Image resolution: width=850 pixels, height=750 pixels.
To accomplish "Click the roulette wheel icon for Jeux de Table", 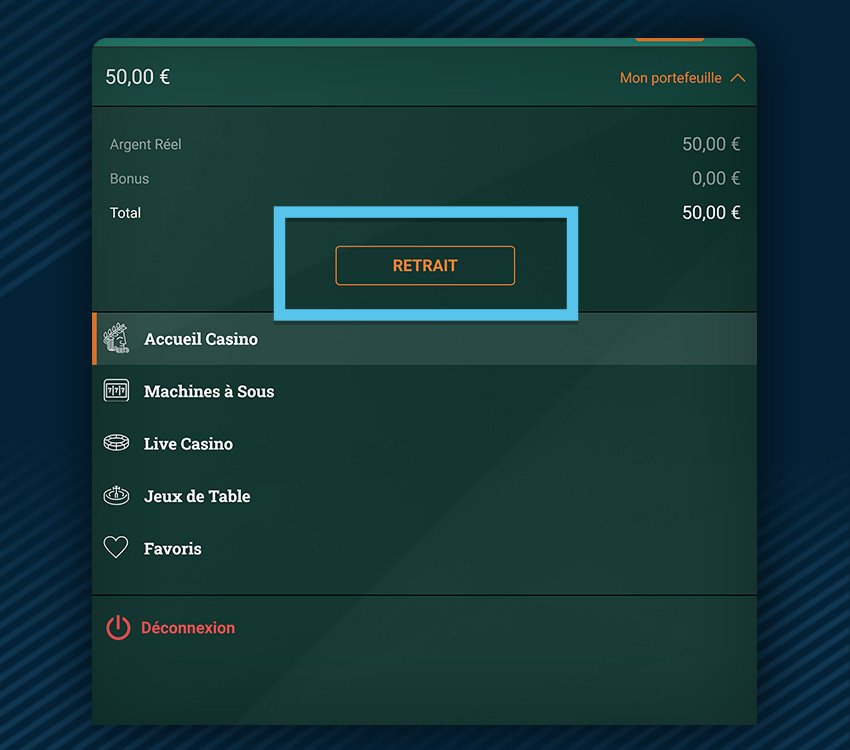I will click(117, 496).
